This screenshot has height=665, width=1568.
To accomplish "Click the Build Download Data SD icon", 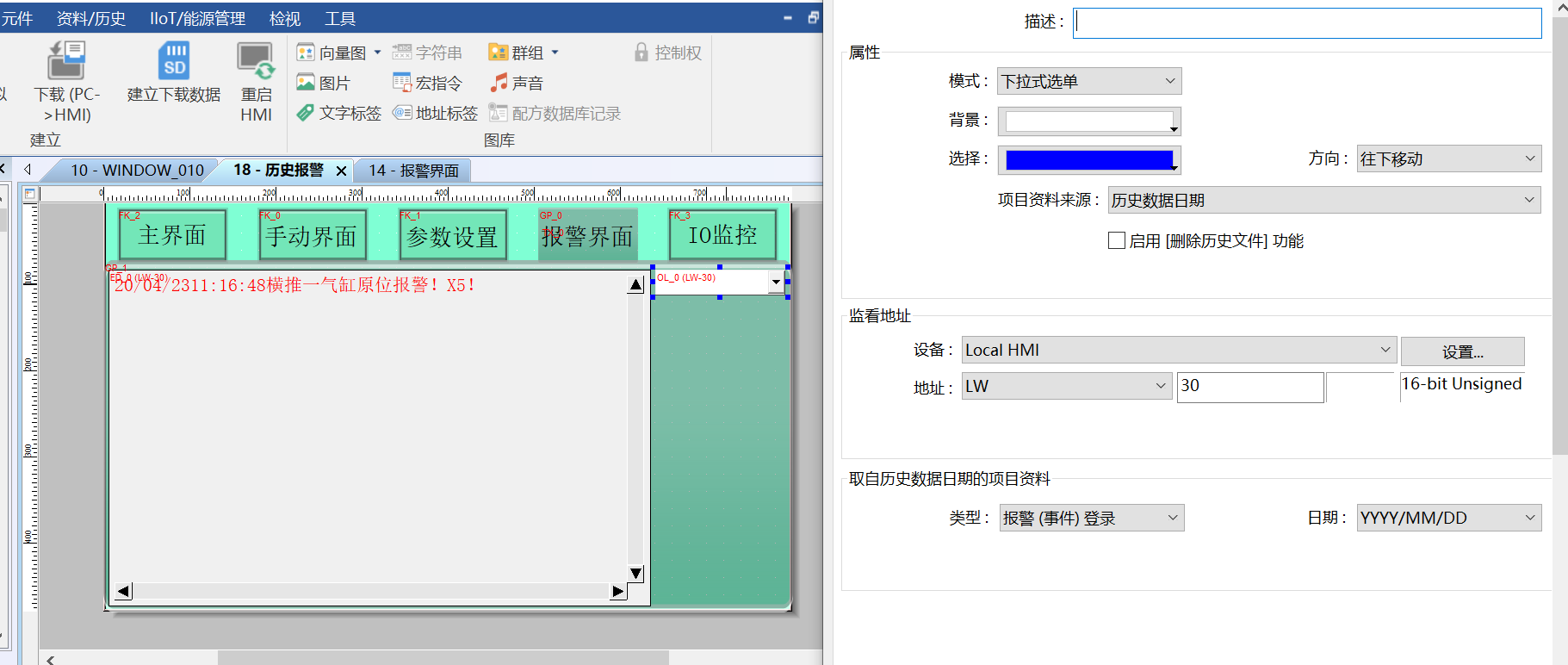I will (x=174, y=62).
